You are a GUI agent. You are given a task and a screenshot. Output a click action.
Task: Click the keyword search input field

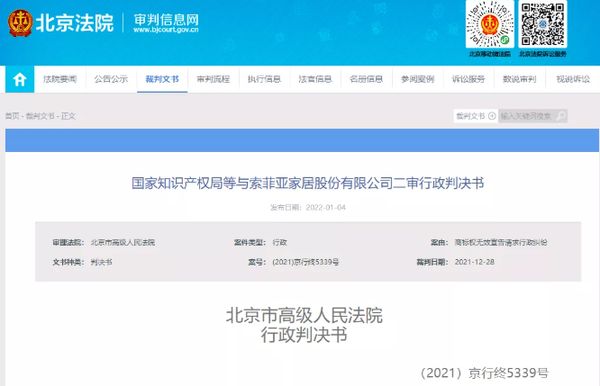click(527, 116)
